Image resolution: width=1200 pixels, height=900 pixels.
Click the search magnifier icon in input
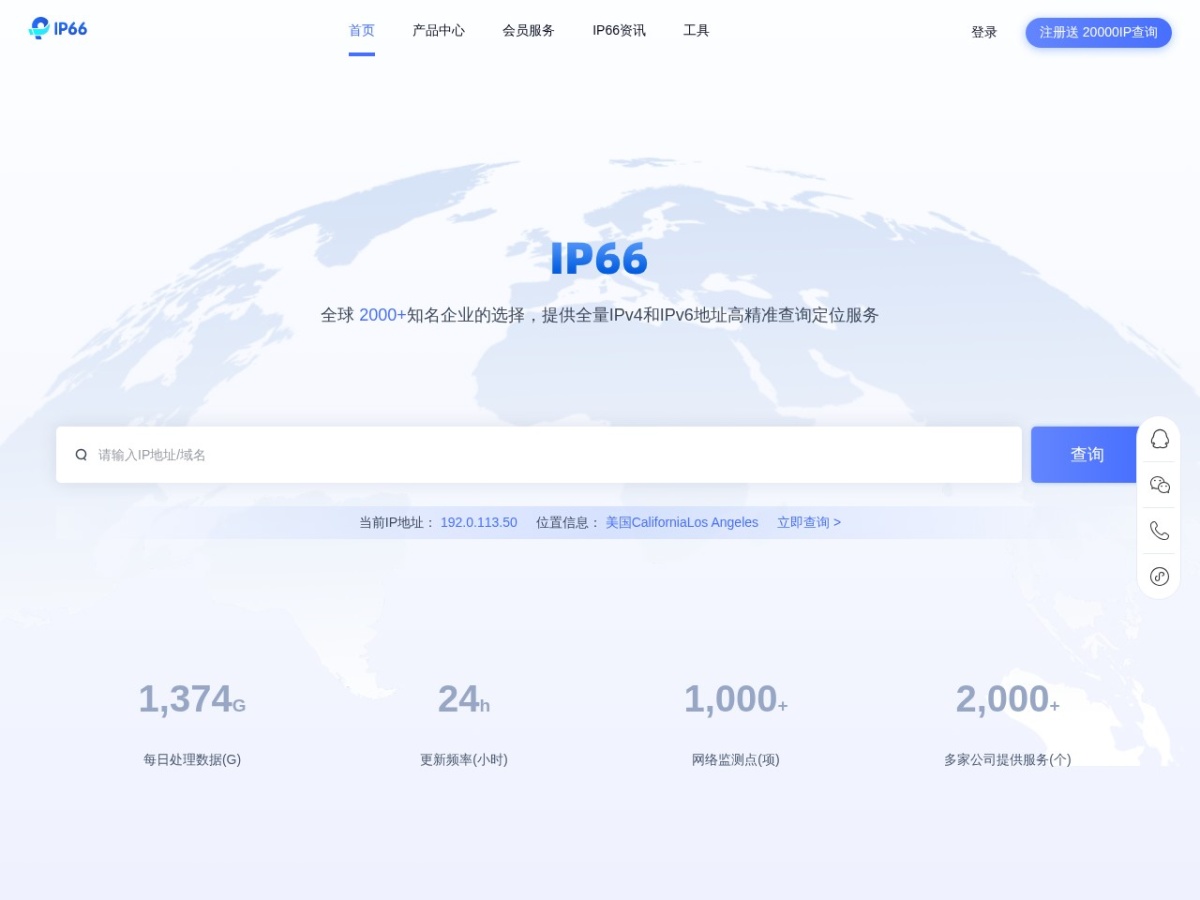(81, 455)
